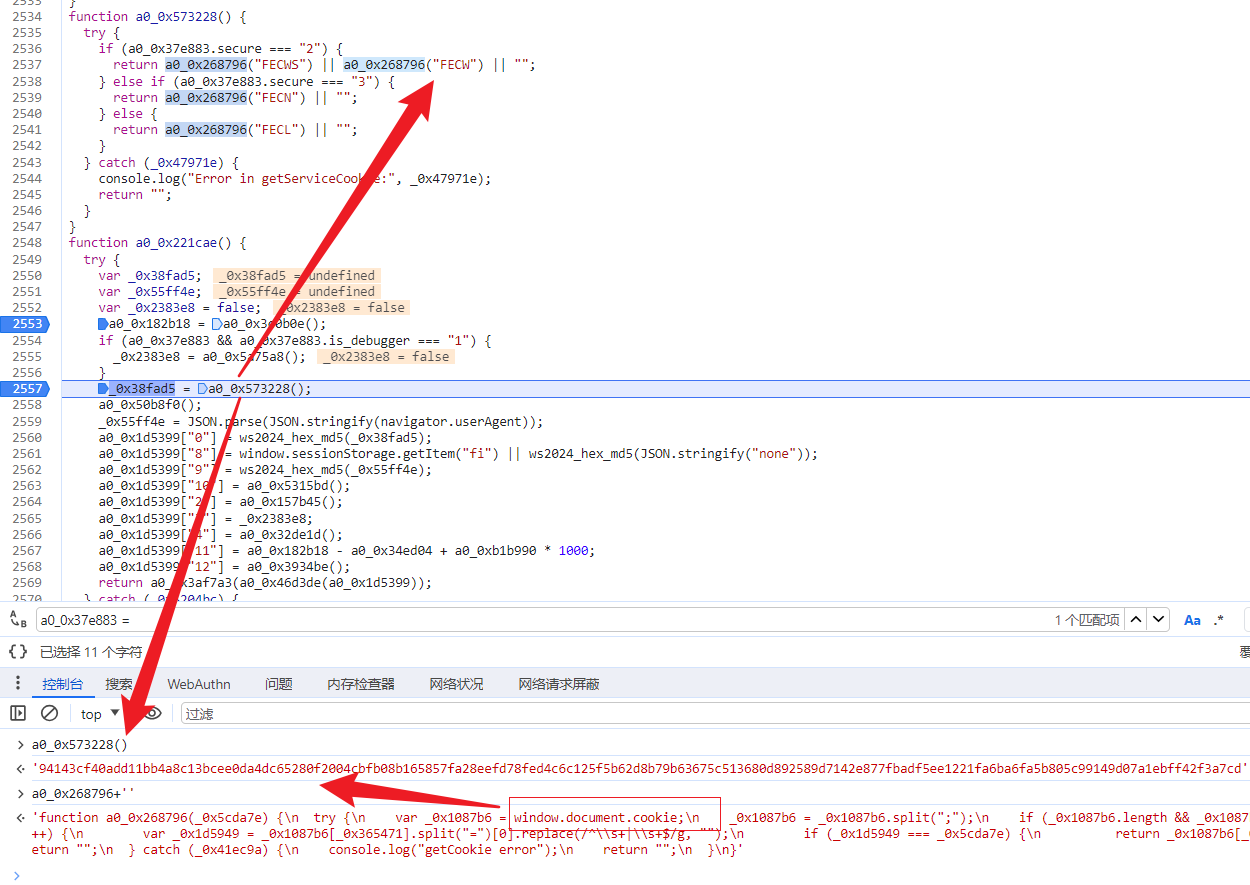Image resolution: width=1250 pixels, height=885 pixels.
Task: Click the a0_0x573228() console input entry
Action: 80,745
